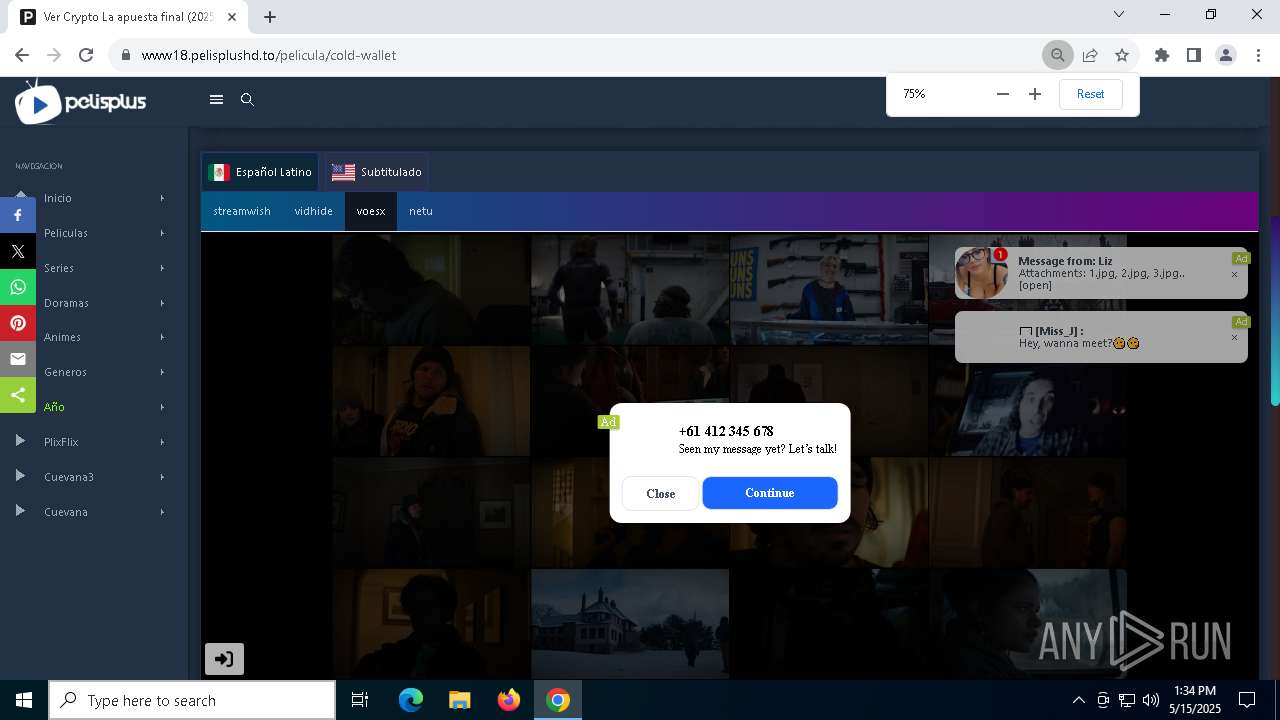This screenshot has width=1280, height=720.
Task: Click the video player area
Action: (729, 455)
